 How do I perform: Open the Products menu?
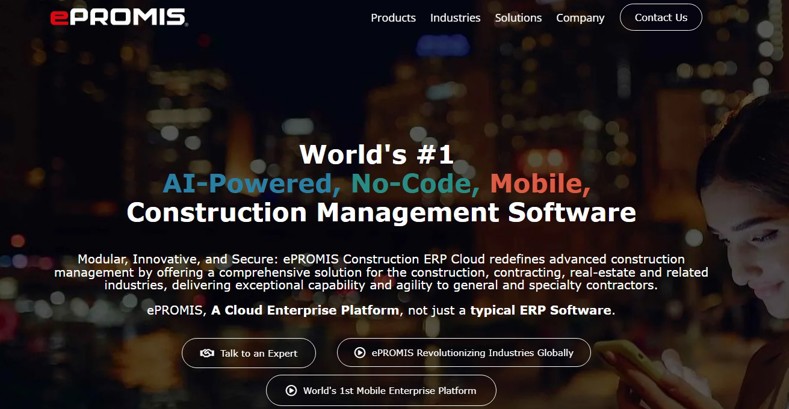click(393, 18)
